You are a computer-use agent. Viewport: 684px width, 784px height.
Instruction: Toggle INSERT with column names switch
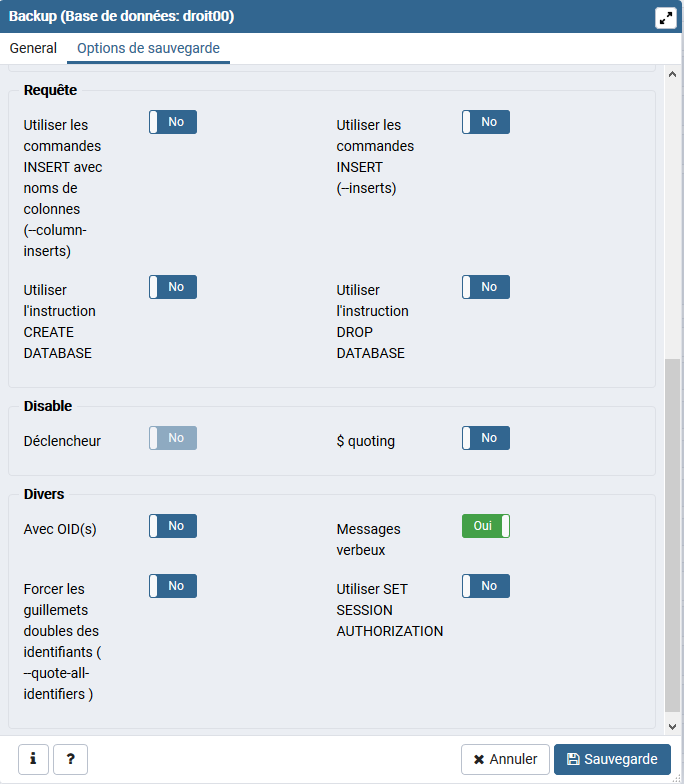click(173, 122)
